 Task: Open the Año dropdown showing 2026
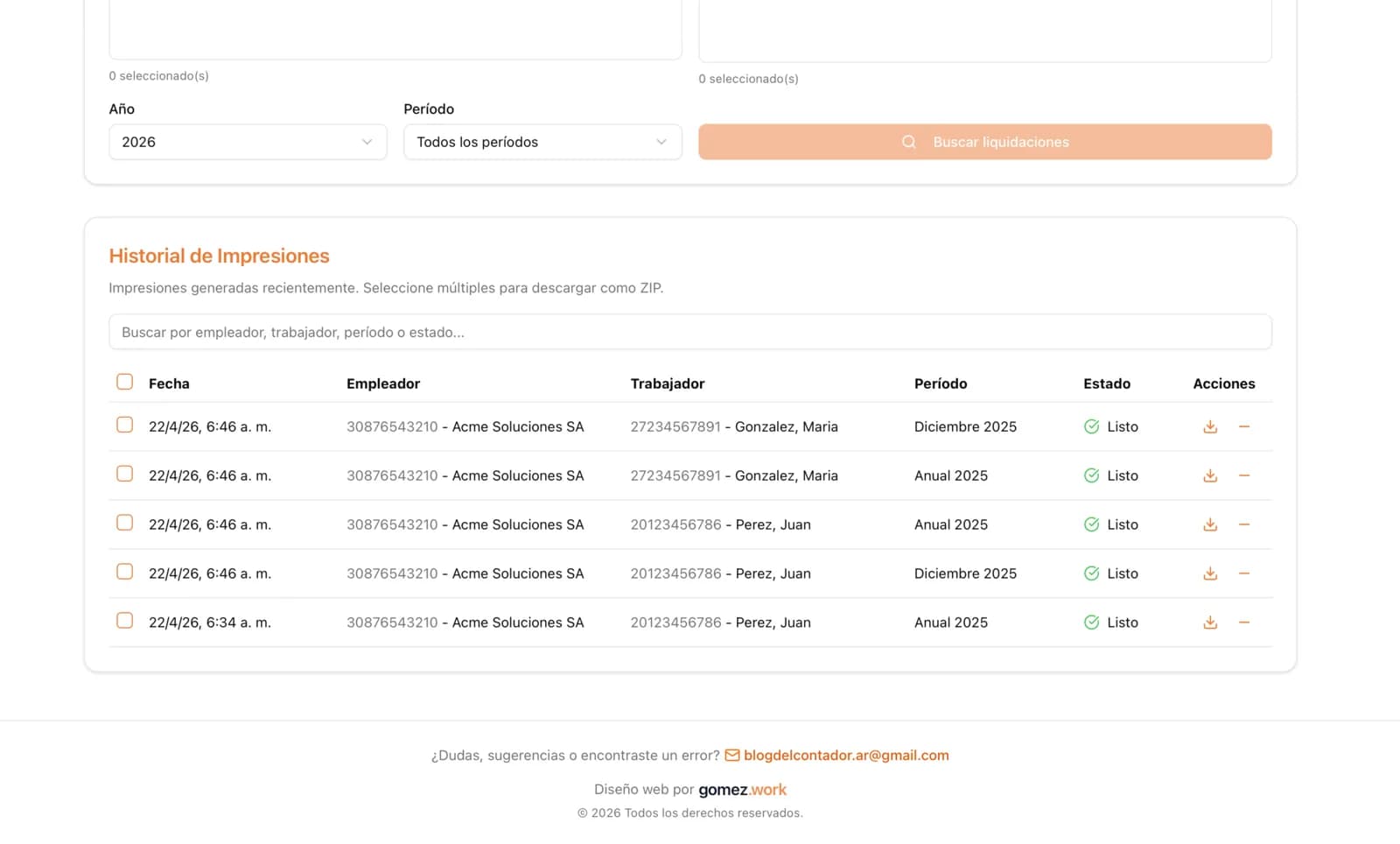pyautogui.click(x=248, y=142)
